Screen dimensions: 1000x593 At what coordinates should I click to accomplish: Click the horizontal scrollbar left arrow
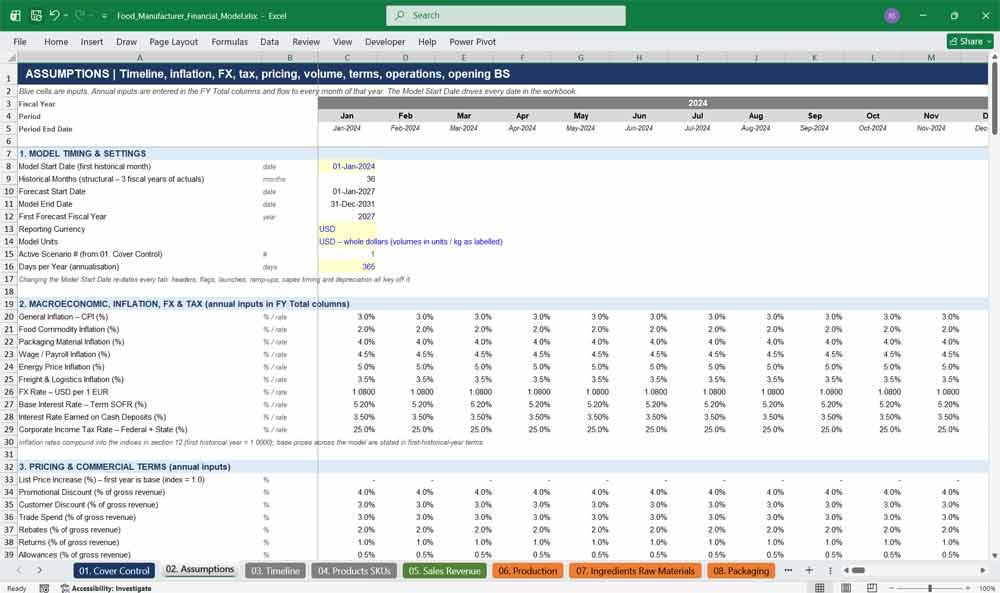tap(846, 570)
